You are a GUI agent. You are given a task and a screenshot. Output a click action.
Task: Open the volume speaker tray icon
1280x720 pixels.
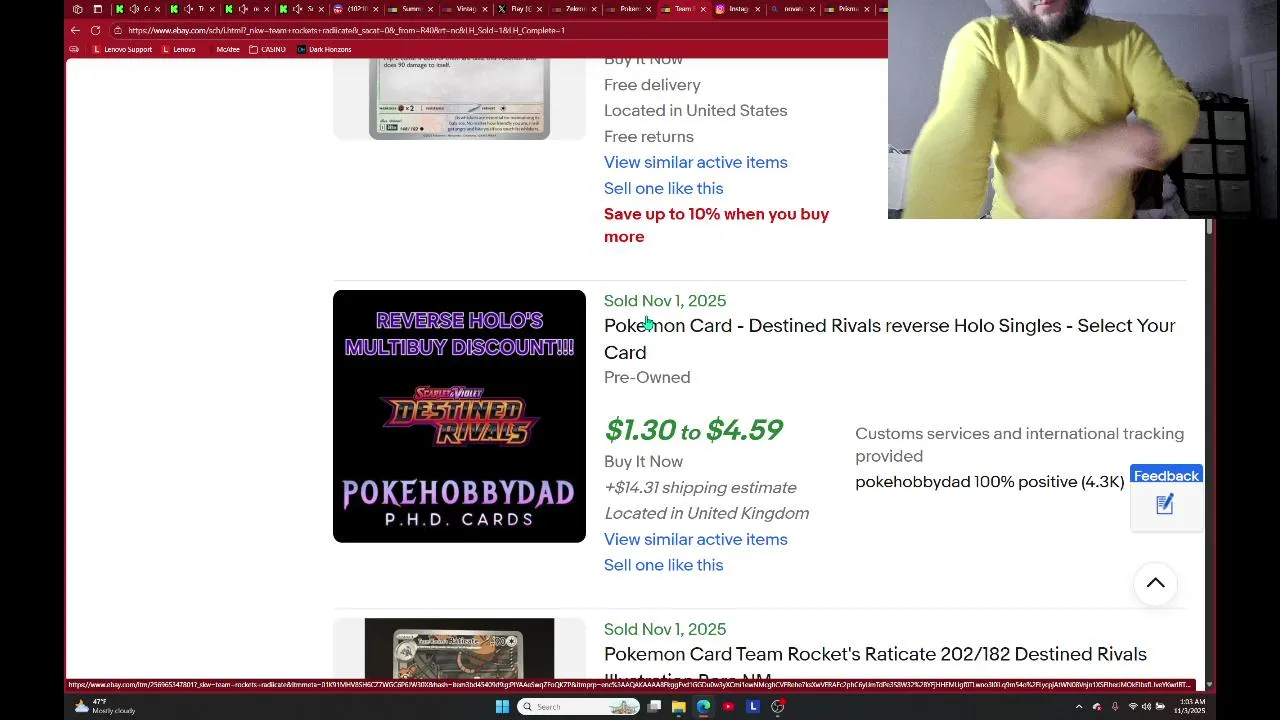pos(1146,707)
